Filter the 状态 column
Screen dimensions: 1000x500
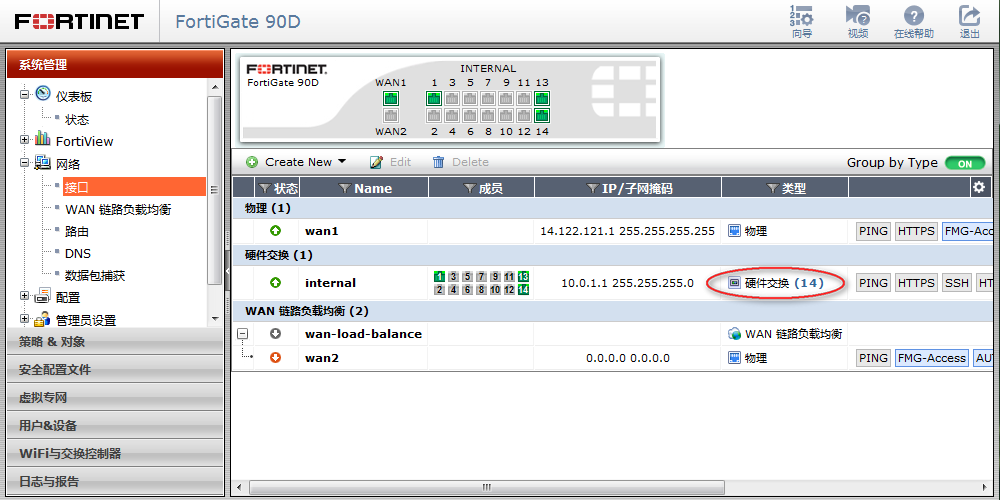click(x=265, y=188)
